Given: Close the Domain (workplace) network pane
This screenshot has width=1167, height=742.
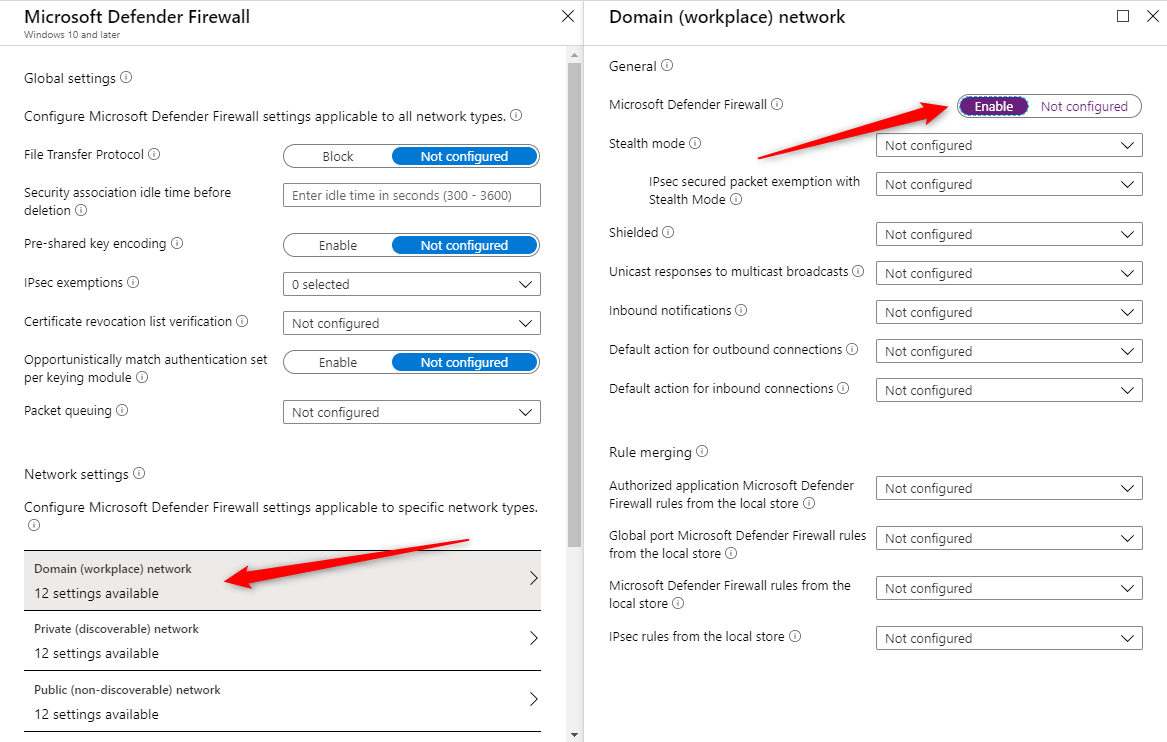Looking at the screenshot, I should (1152, 16).
